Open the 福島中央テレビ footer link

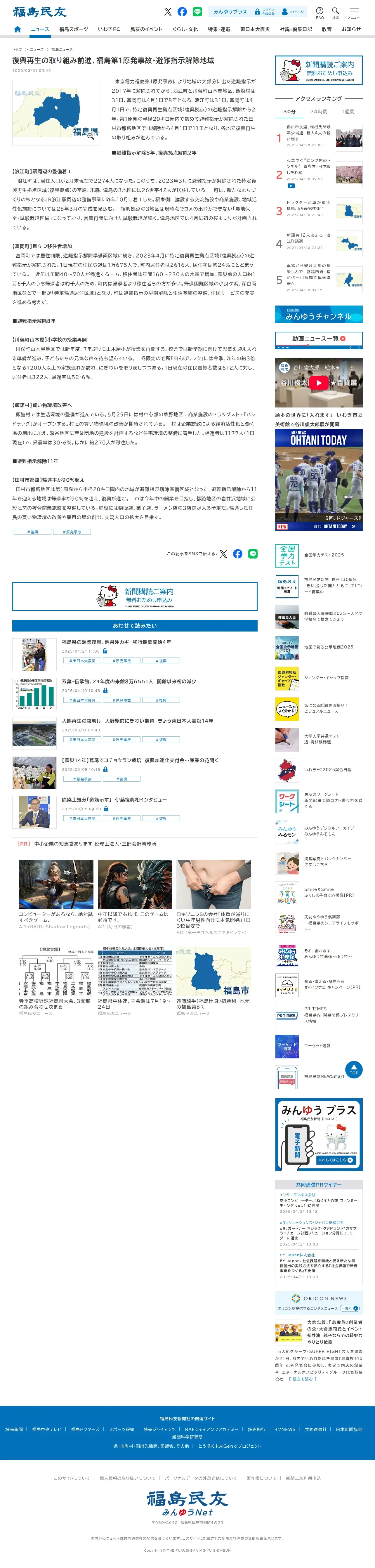47,1429
